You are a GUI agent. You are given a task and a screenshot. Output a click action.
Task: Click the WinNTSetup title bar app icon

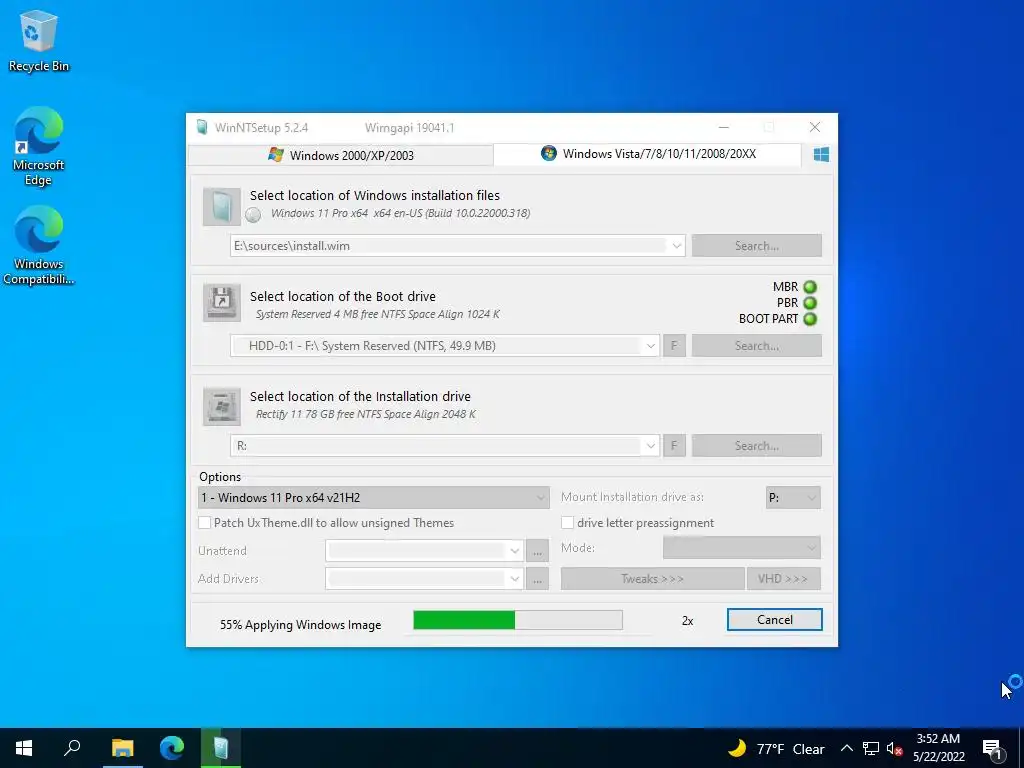202,127
